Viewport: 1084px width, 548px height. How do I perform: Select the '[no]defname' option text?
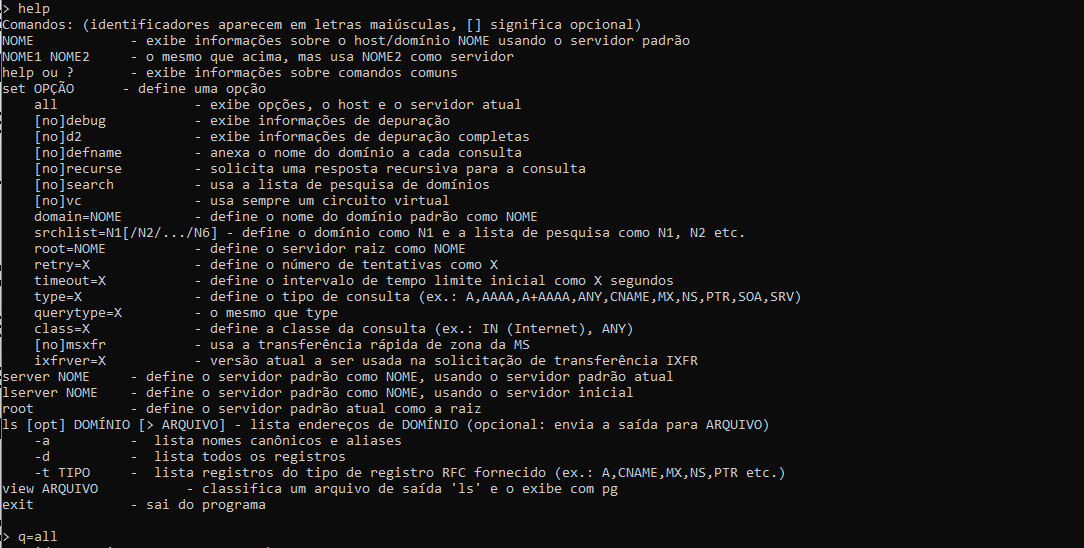click(x=78, y=152)
